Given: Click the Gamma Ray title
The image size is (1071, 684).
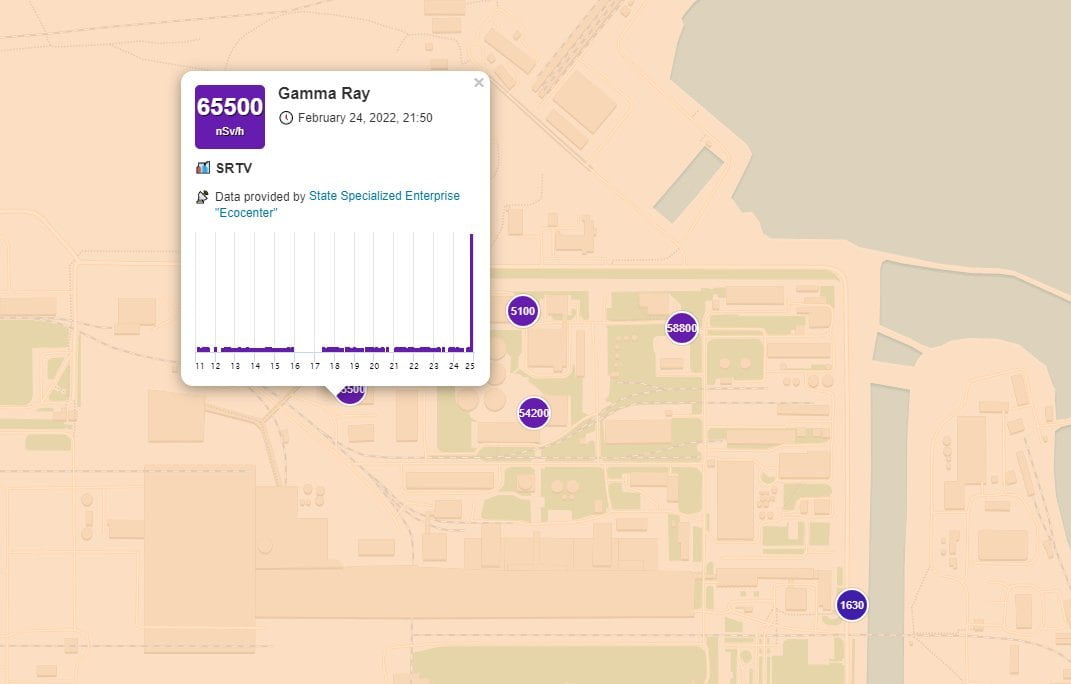Looking at the screenshot, I should coord(323,93).
